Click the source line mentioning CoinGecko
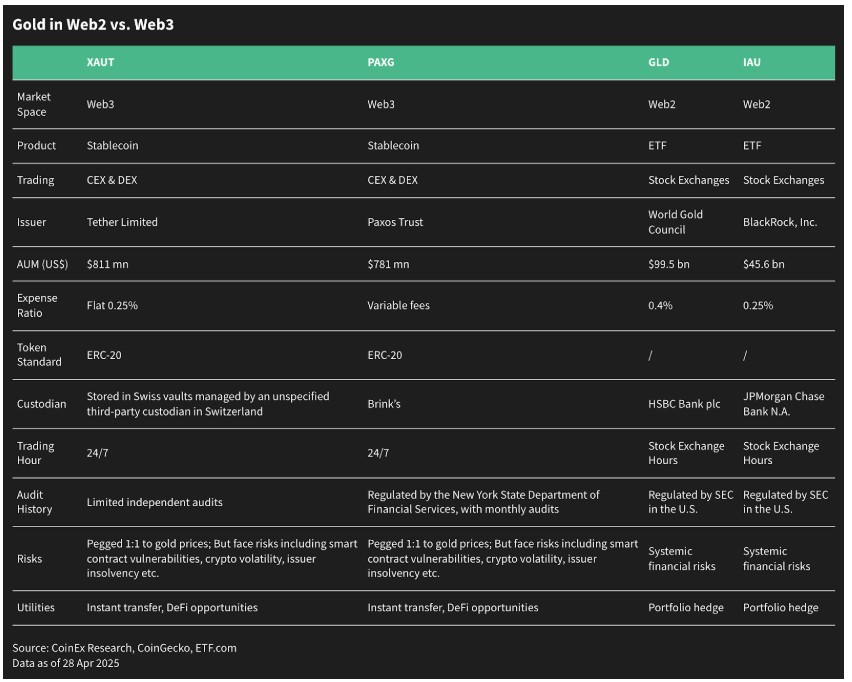852x682 pixels. coord(124,648)
